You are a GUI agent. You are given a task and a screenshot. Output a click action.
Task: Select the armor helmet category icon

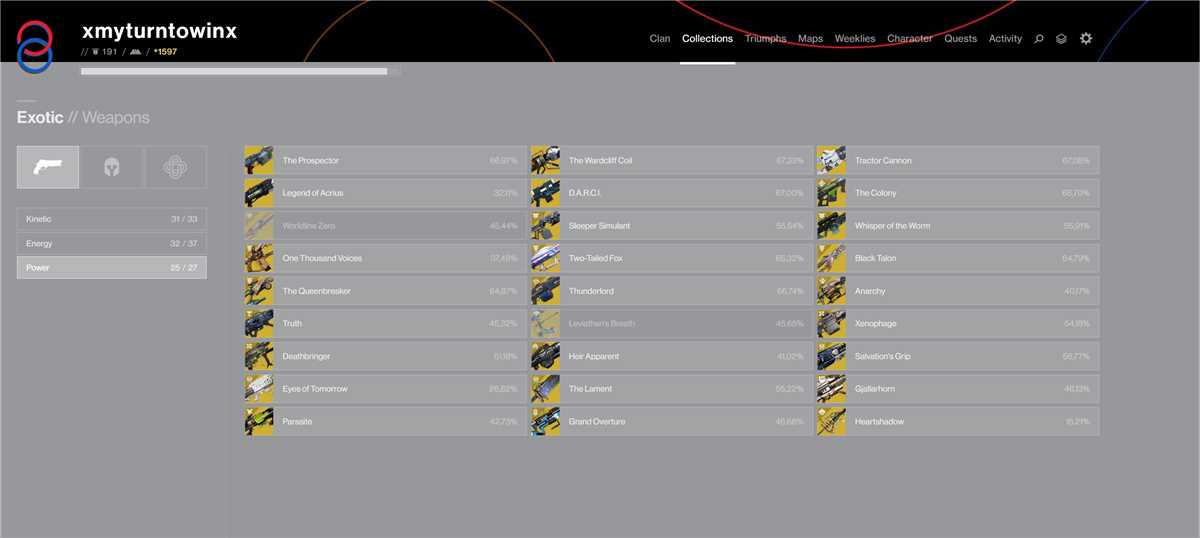[112, 167]
